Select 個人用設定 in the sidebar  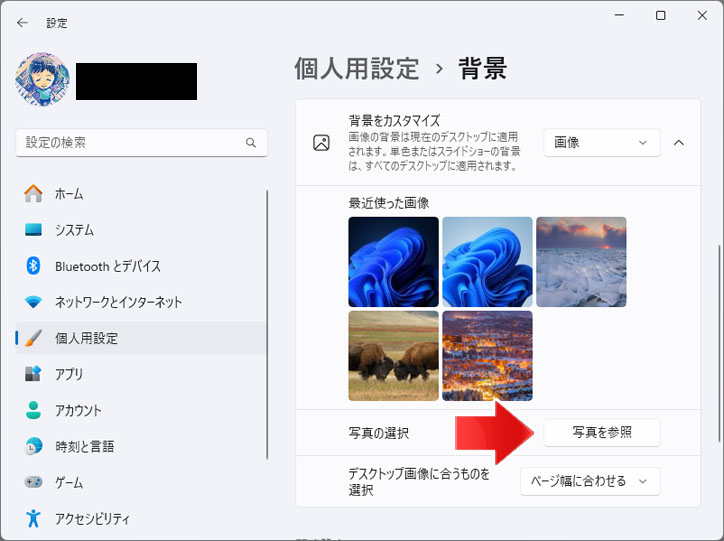pyautogui.click(x=141, y=338)
